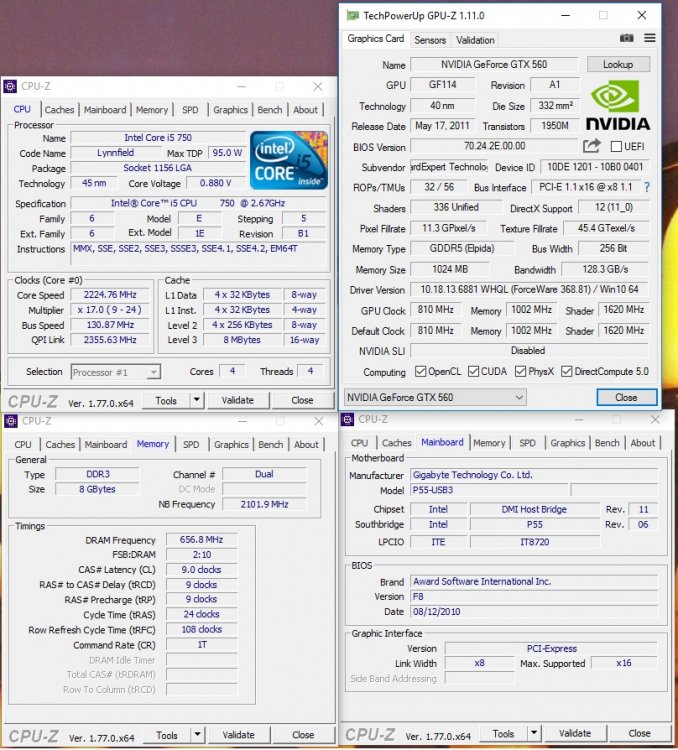Click the CPU Name value Intel Core i5 750

click(158, 138)
